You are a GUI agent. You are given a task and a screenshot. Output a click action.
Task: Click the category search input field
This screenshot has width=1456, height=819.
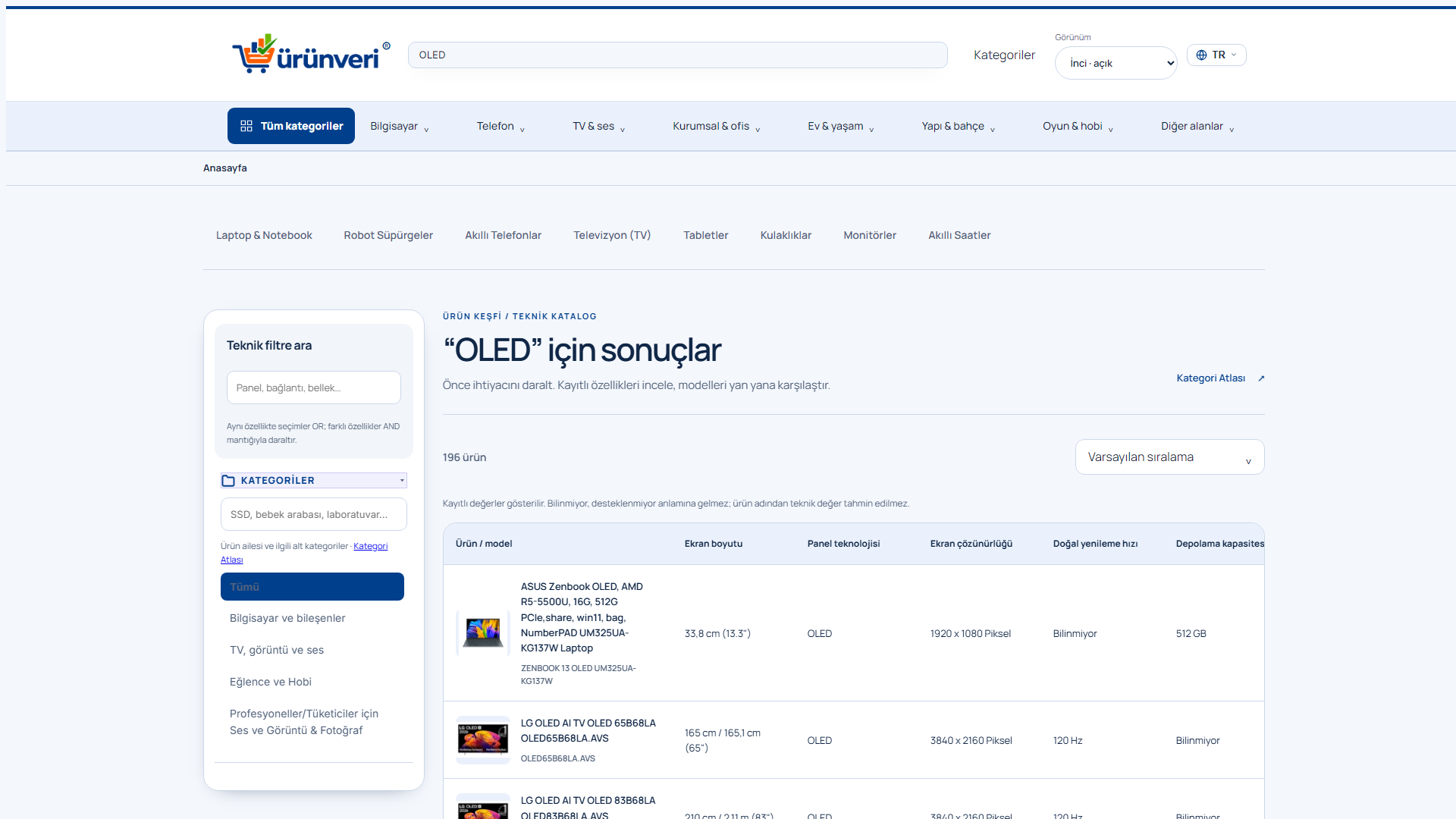pyautogui.click(x=314, y=514)
